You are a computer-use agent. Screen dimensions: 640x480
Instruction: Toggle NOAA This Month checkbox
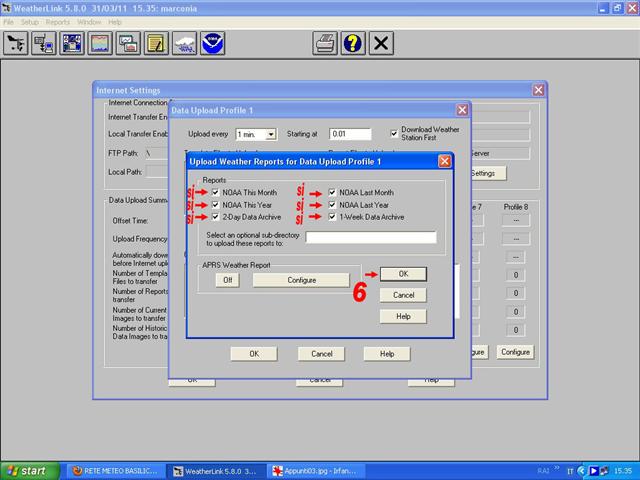(216, 192)
